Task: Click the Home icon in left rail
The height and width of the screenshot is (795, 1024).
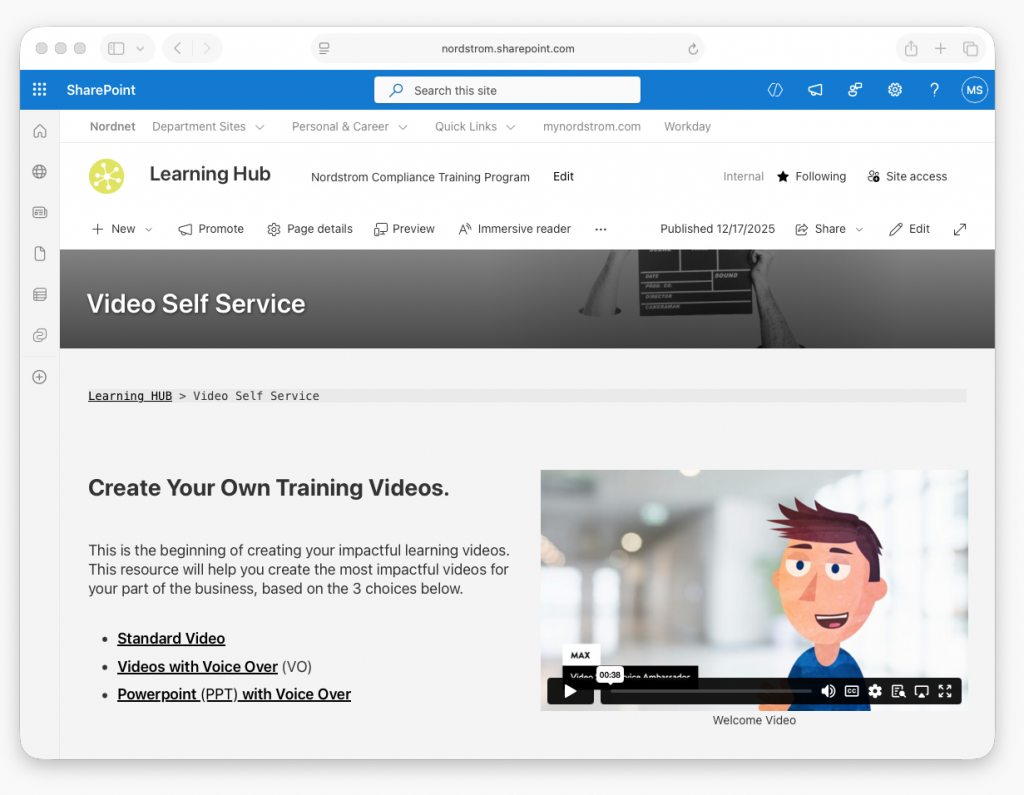Action: click(40, 131)
